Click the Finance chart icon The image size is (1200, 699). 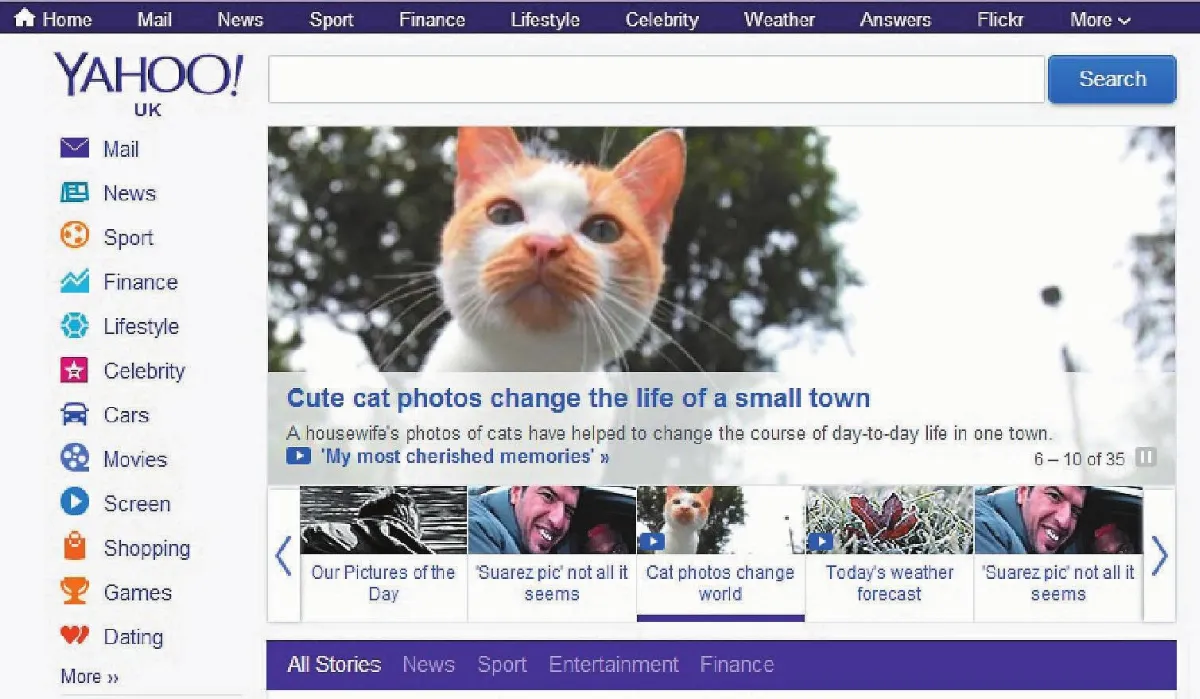coord(75,282)
